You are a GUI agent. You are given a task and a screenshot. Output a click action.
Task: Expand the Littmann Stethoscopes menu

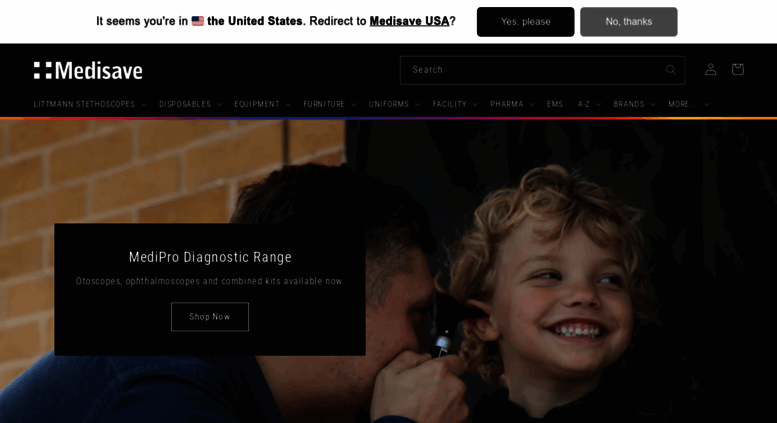tap(90, 104)
